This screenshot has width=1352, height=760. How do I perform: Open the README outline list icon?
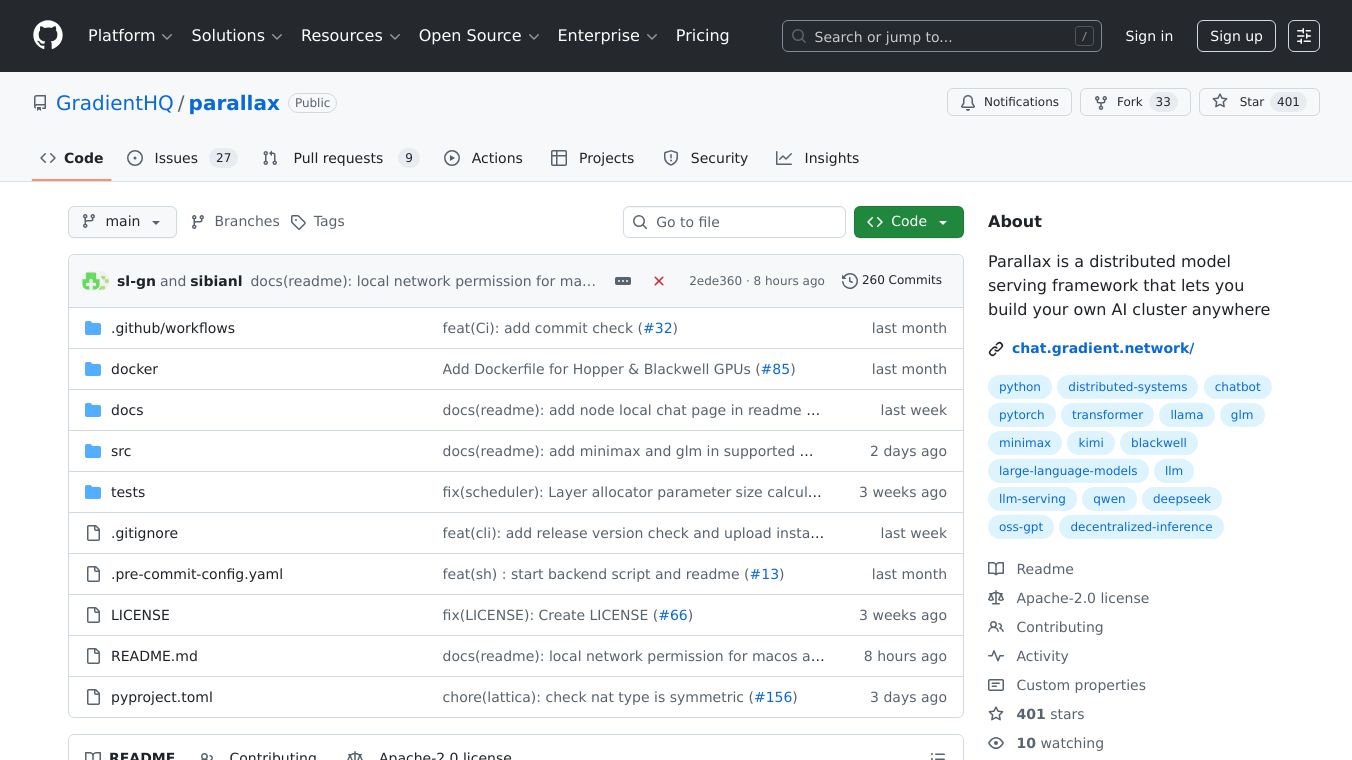937,756
